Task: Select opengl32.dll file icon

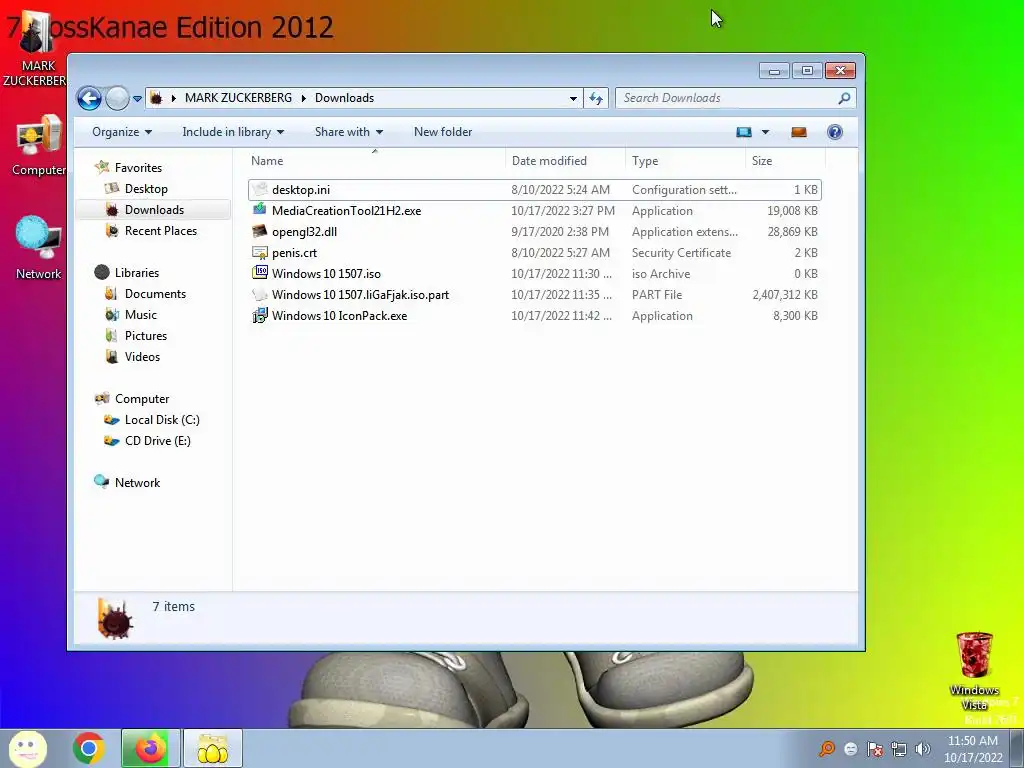Action: tap(260, 231)
